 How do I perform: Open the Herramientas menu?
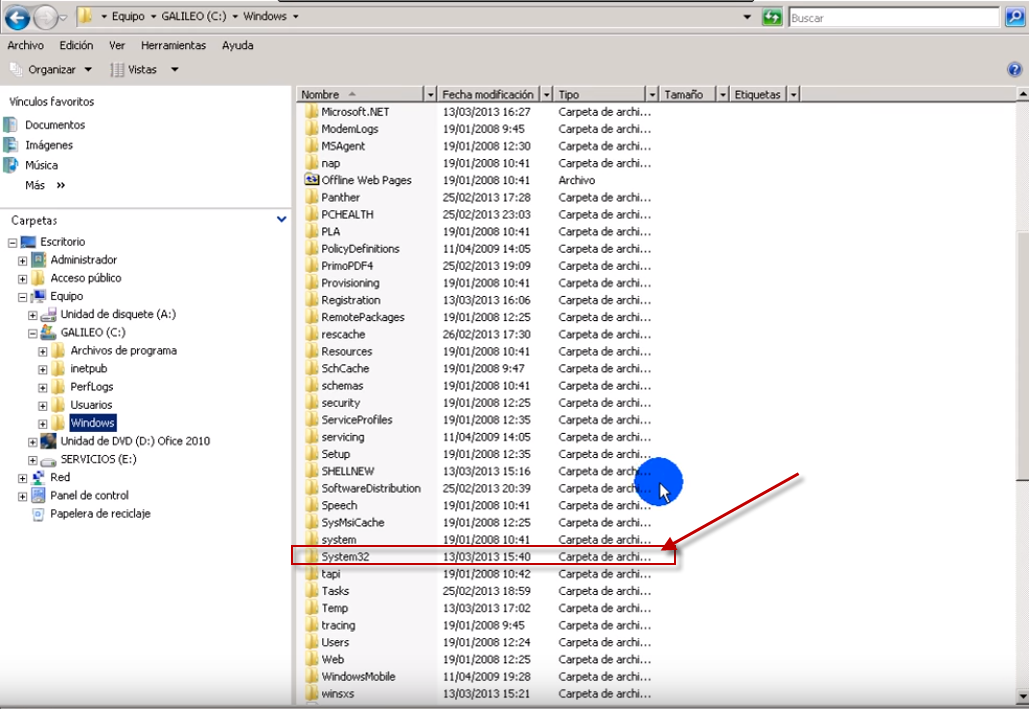tap(173, 45)
